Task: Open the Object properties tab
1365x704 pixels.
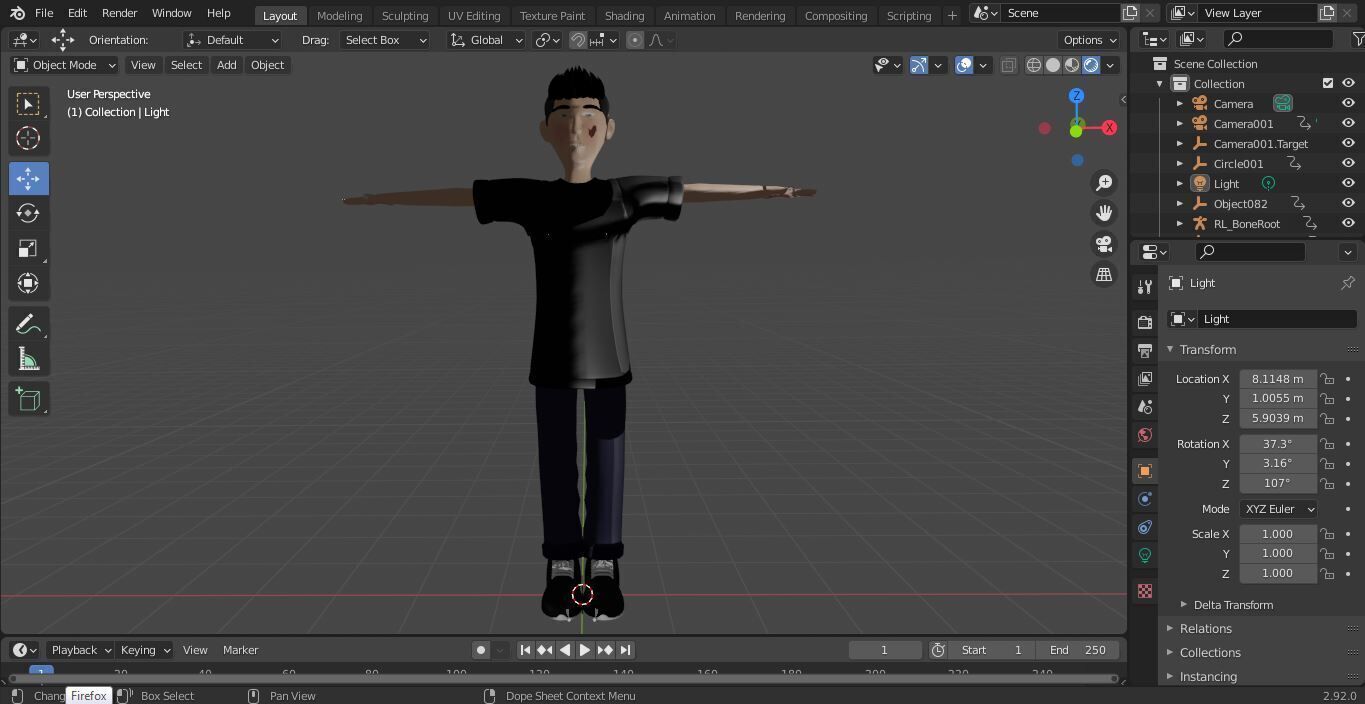Action: pos(1145,470)
